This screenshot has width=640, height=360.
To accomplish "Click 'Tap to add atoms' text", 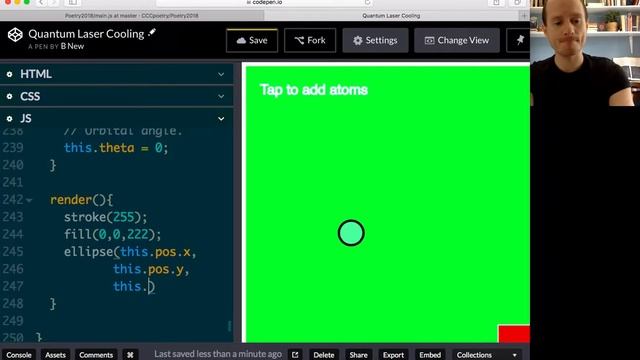I will (x=314, y=90).
